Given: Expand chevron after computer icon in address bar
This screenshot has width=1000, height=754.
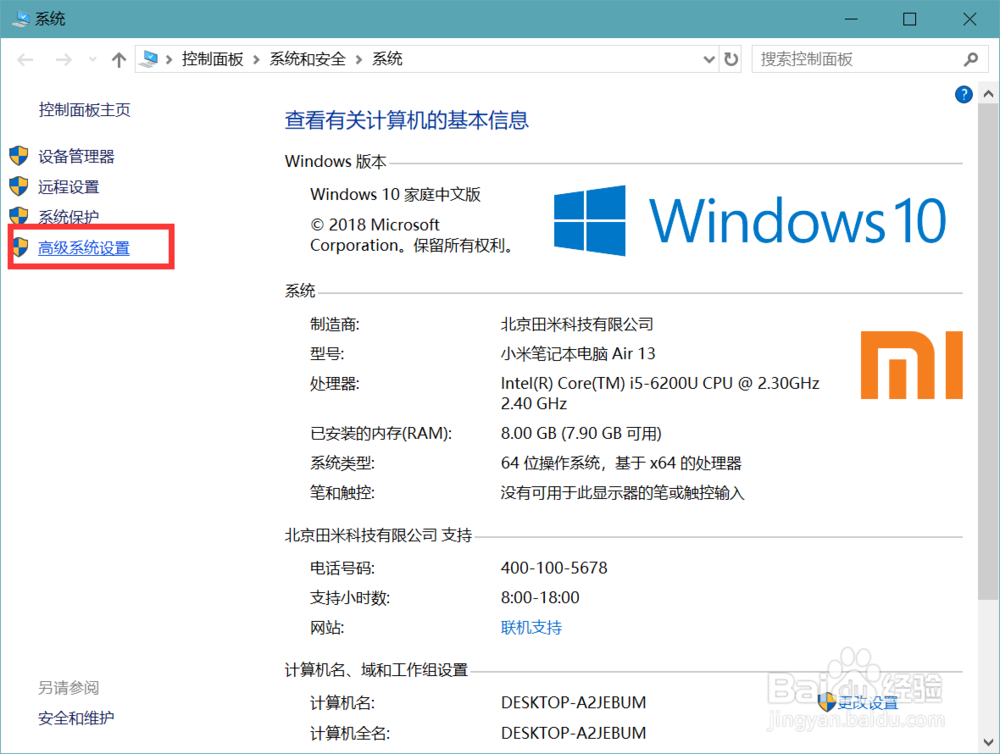Looking at the screenshot, I should (x=169, y=60).
